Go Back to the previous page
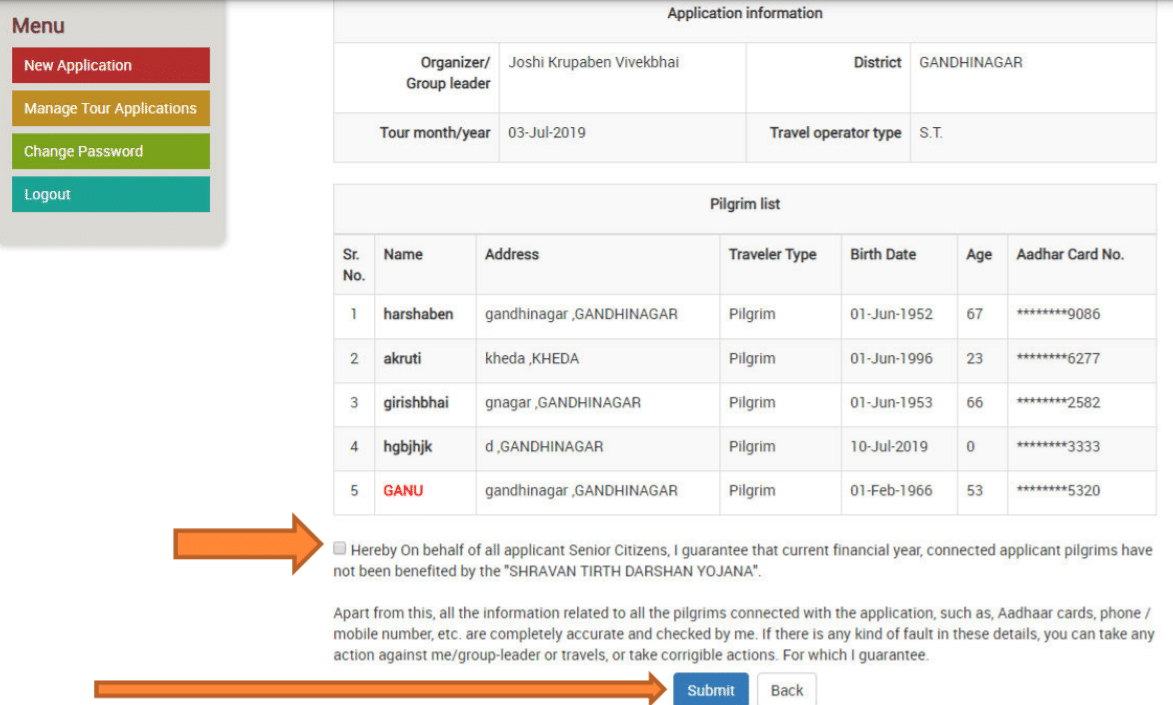Image resolution: width=1173 pixels, height=705 pixels. (787, 690)
